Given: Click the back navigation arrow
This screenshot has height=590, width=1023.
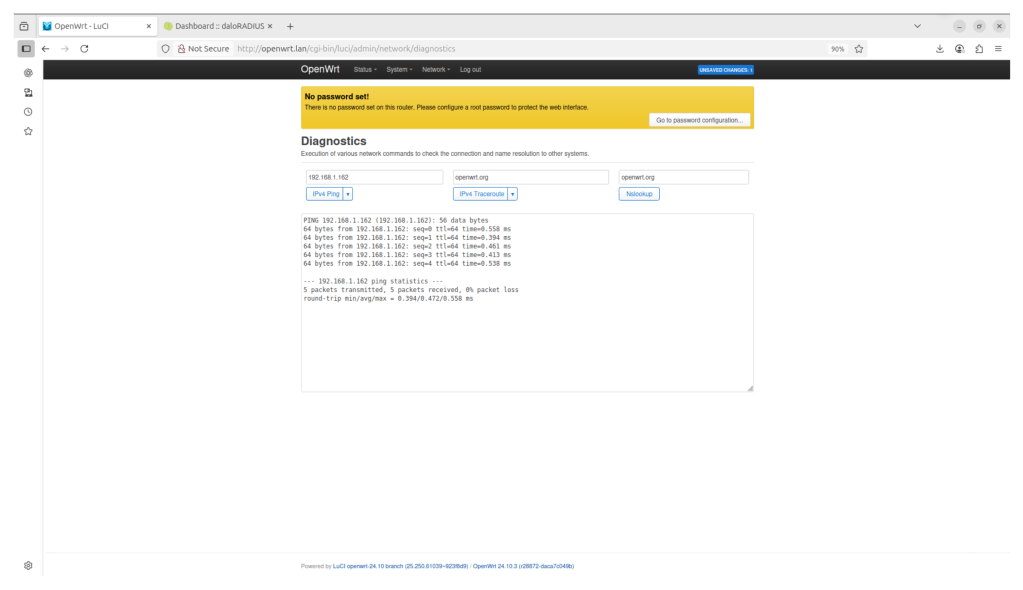Looking at the screenshot, I should tap(45, 48).
